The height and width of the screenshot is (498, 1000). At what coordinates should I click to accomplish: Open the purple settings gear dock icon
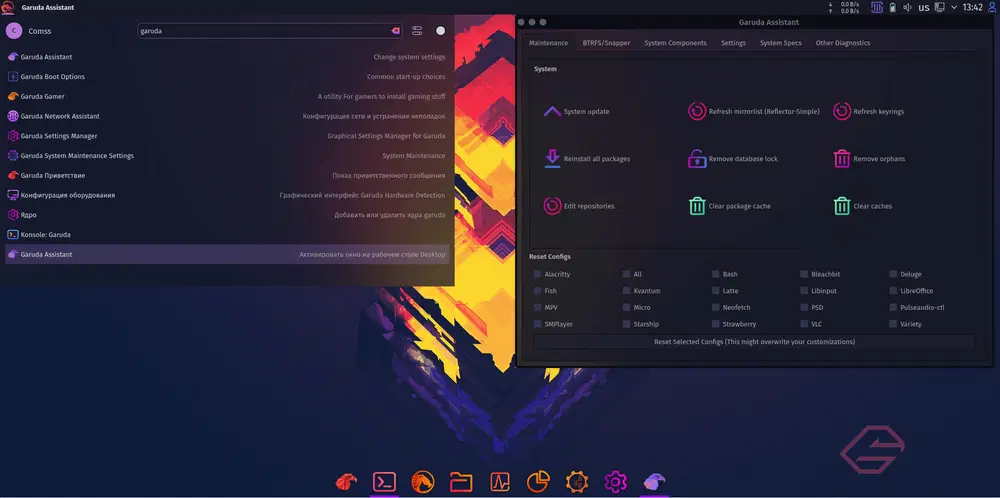click(x=615, y=481)
